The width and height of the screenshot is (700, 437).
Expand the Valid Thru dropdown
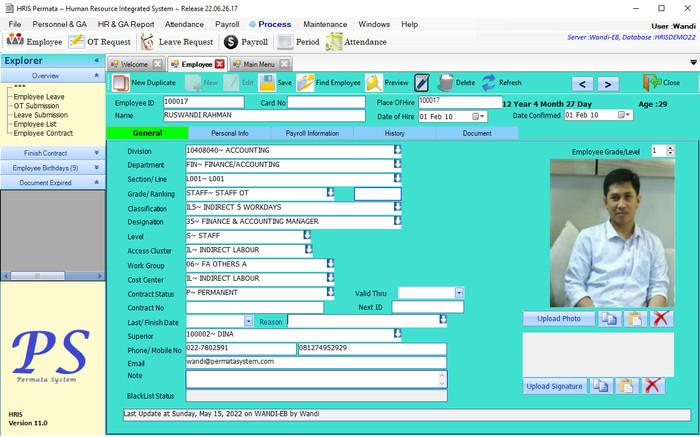click(459, 293)
